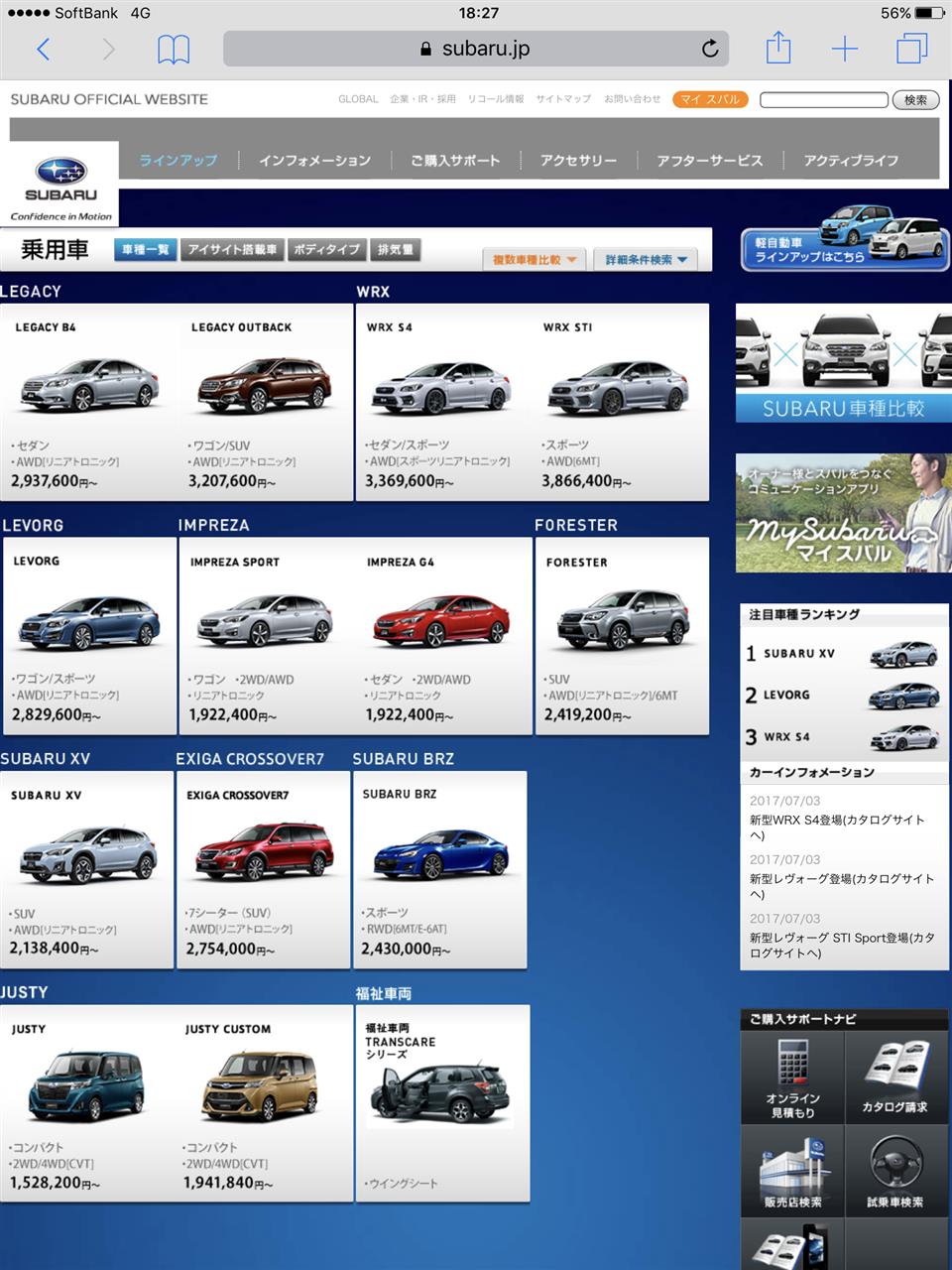Screen dimensions: 952x1270
Task: Add a new tab with plus icon
Action: [x=845, y=49]
